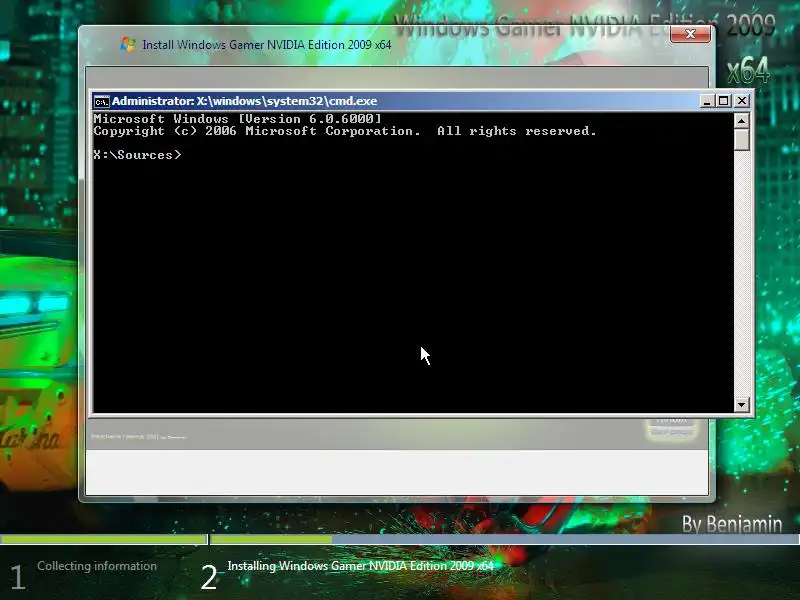The width and height of the screenshot is (800, 600).
Task: Click the Installing Windows Gamer NVIDIA Edition step label
Action: click(361, 566)
